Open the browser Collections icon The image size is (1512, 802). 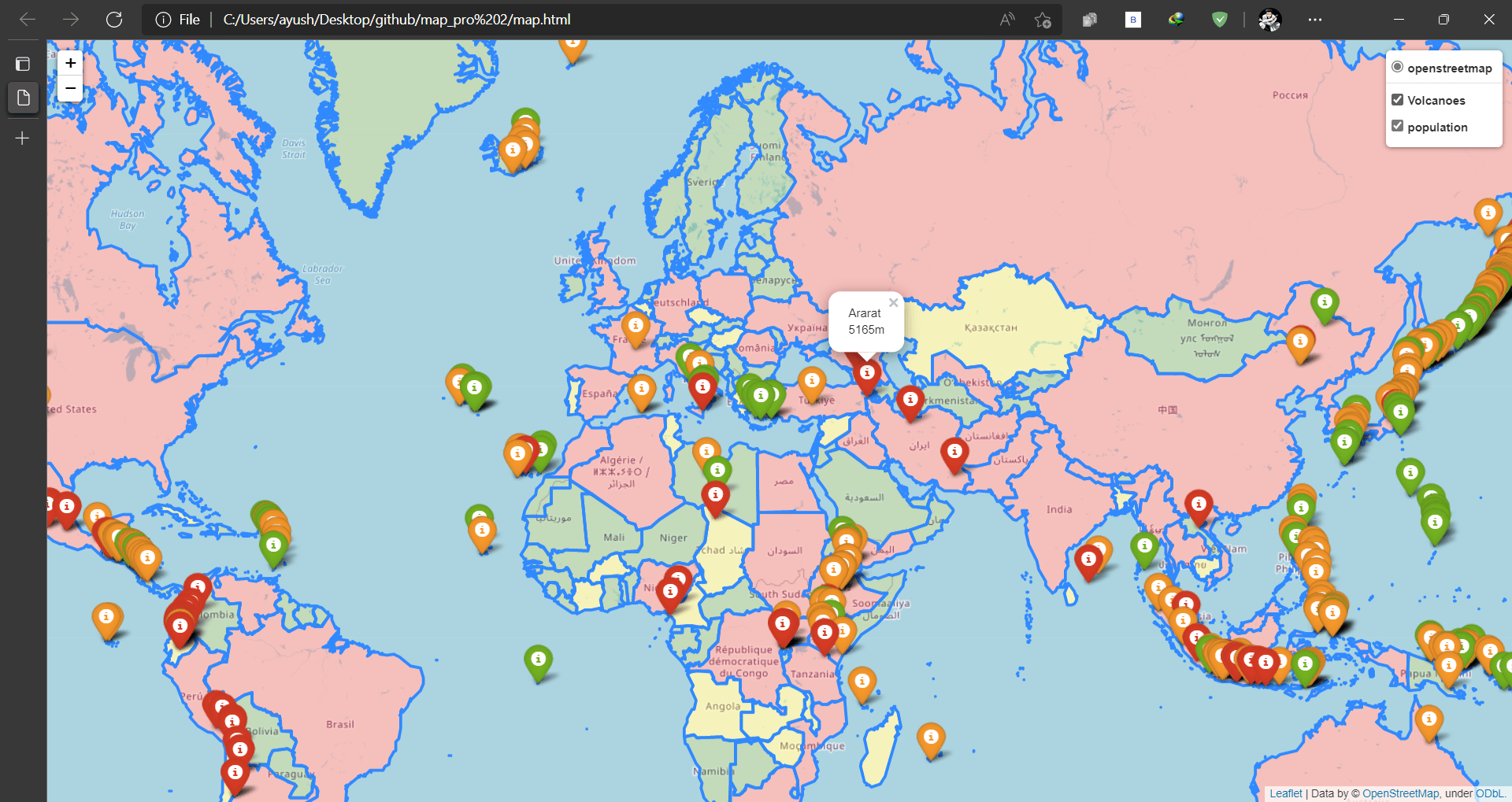tap(1090, 20)
